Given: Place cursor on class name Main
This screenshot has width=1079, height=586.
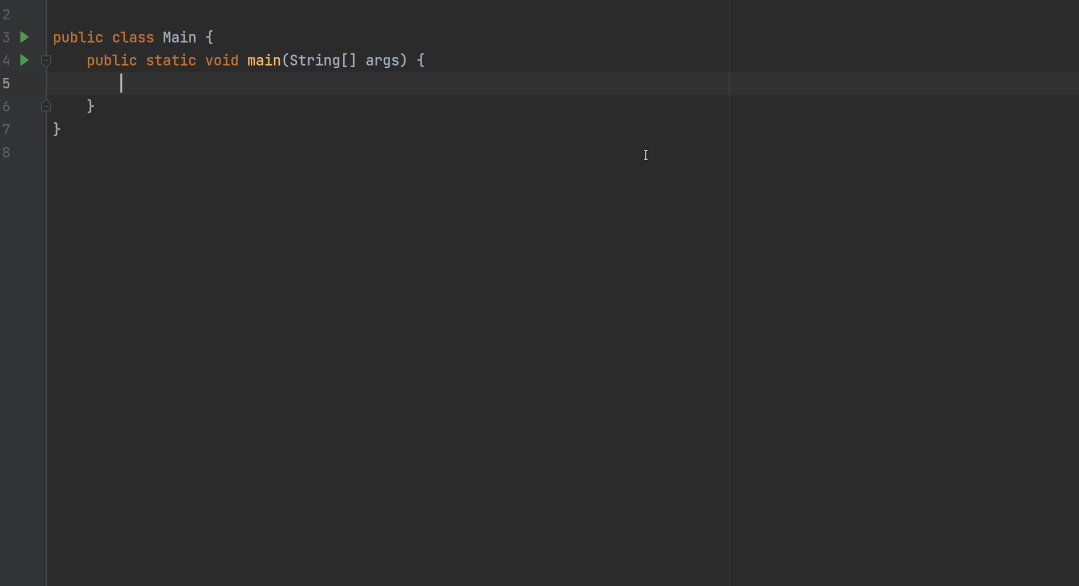Looking at the screenshot, I should point(180,37).
